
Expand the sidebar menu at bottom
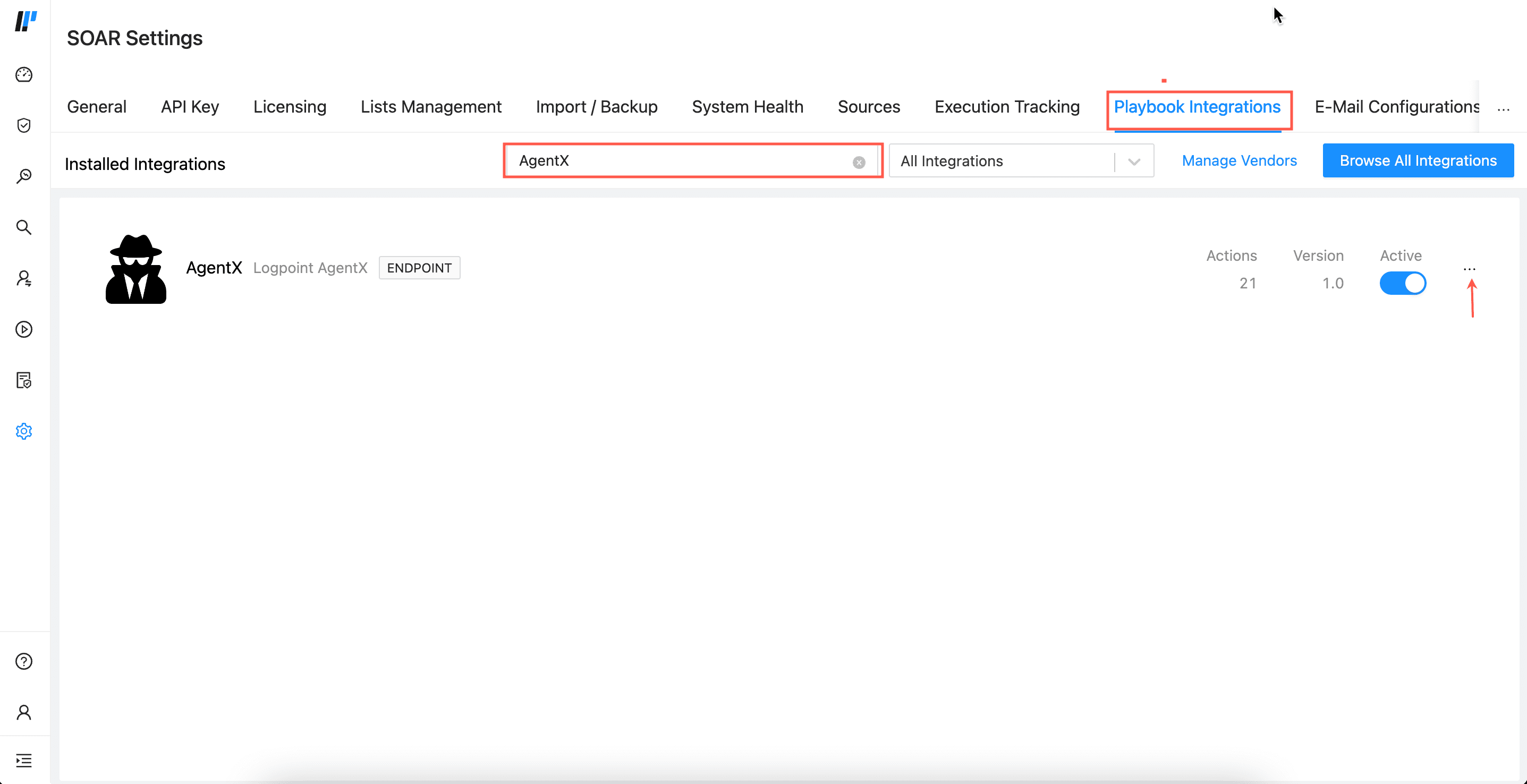24,760
